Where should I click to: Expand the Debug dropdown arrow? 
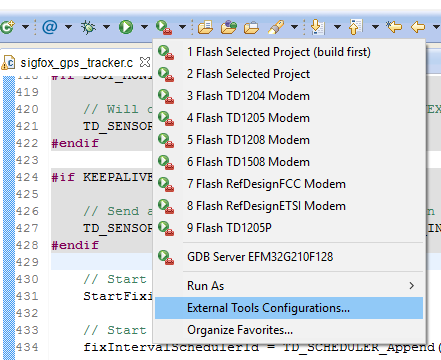pos(106,27)
